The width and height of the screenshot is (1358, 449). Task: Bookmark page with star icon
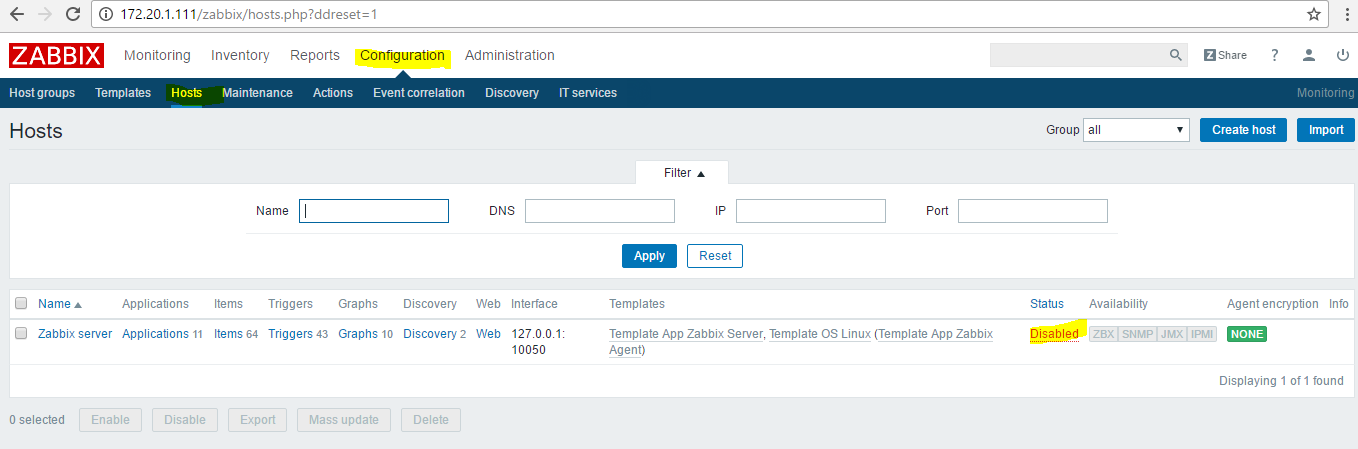tap(1314, 14)
